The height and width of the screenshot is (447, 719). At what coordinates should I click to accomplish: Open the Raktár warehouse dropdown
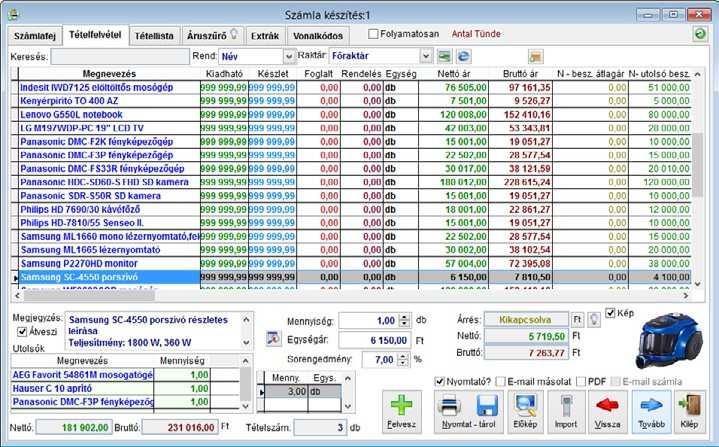click(426, 56)
